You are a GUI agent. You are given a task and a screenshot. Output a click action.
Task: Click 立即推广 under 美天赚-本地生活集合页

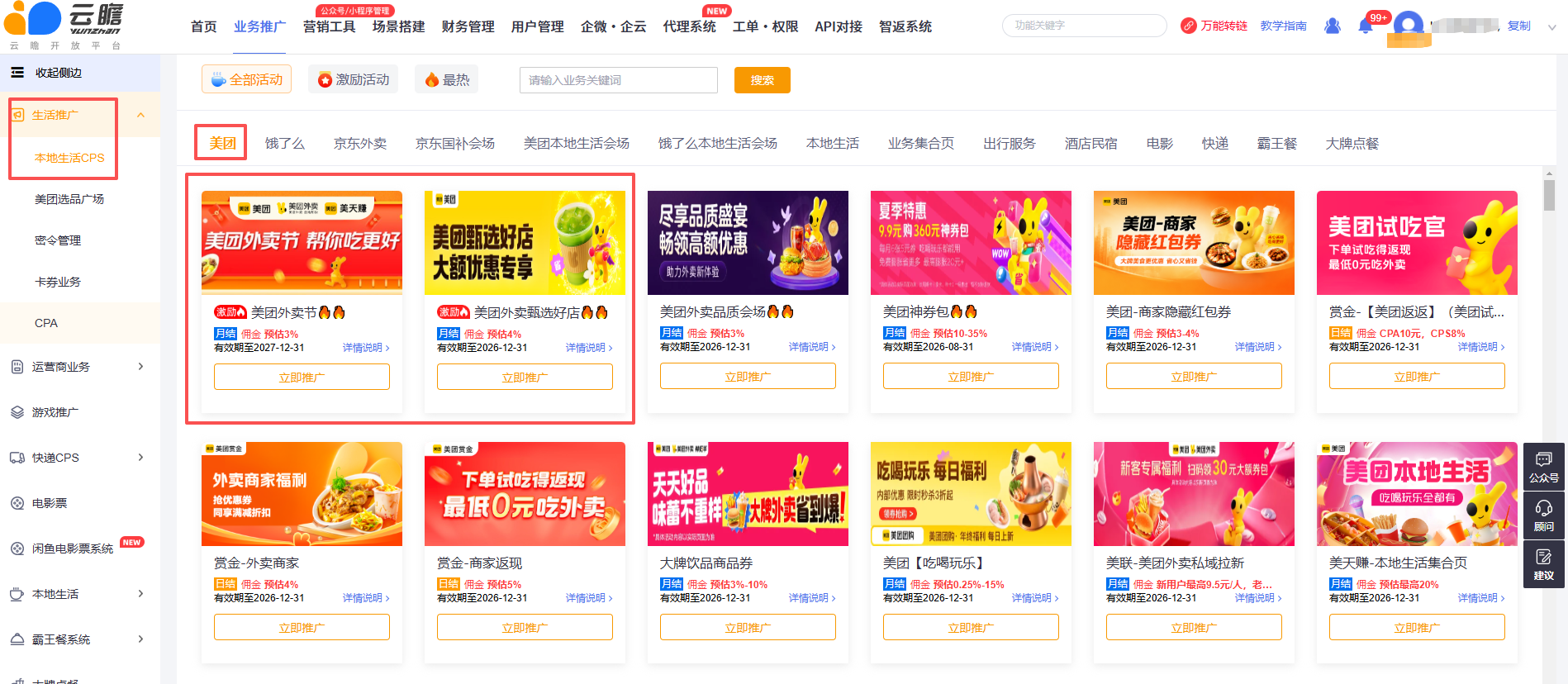click(1417, 628)
